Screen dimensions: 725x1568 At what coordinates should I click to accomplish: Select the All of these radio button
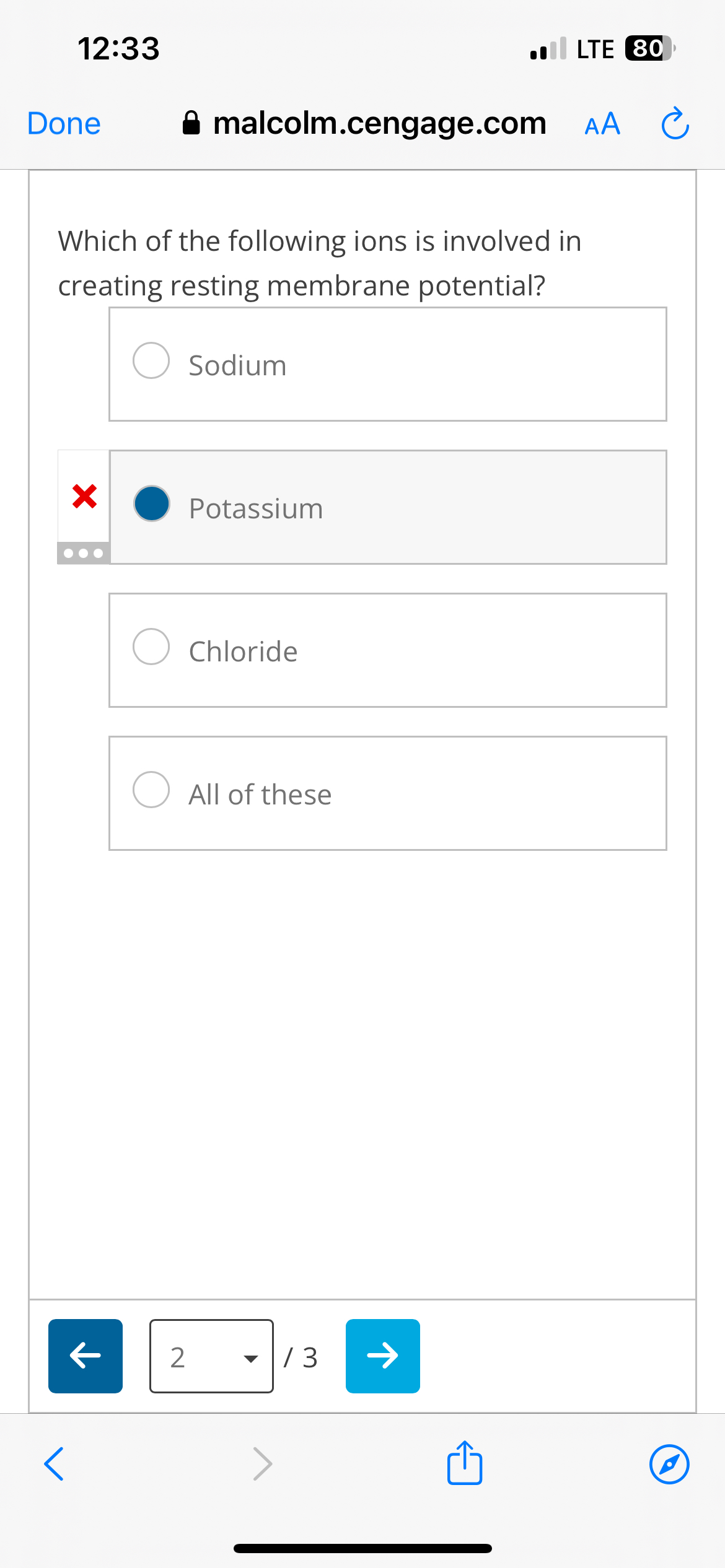click(151, 790)
